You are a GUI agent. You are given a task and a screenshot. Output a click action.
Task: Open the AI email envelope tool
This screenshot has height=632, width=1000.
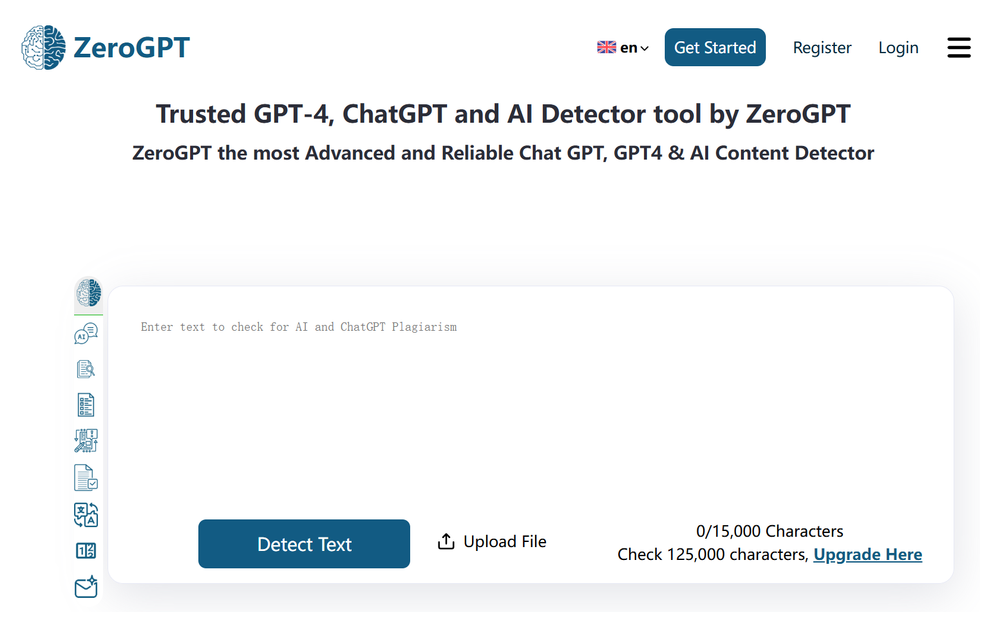(x=87, y=587)
